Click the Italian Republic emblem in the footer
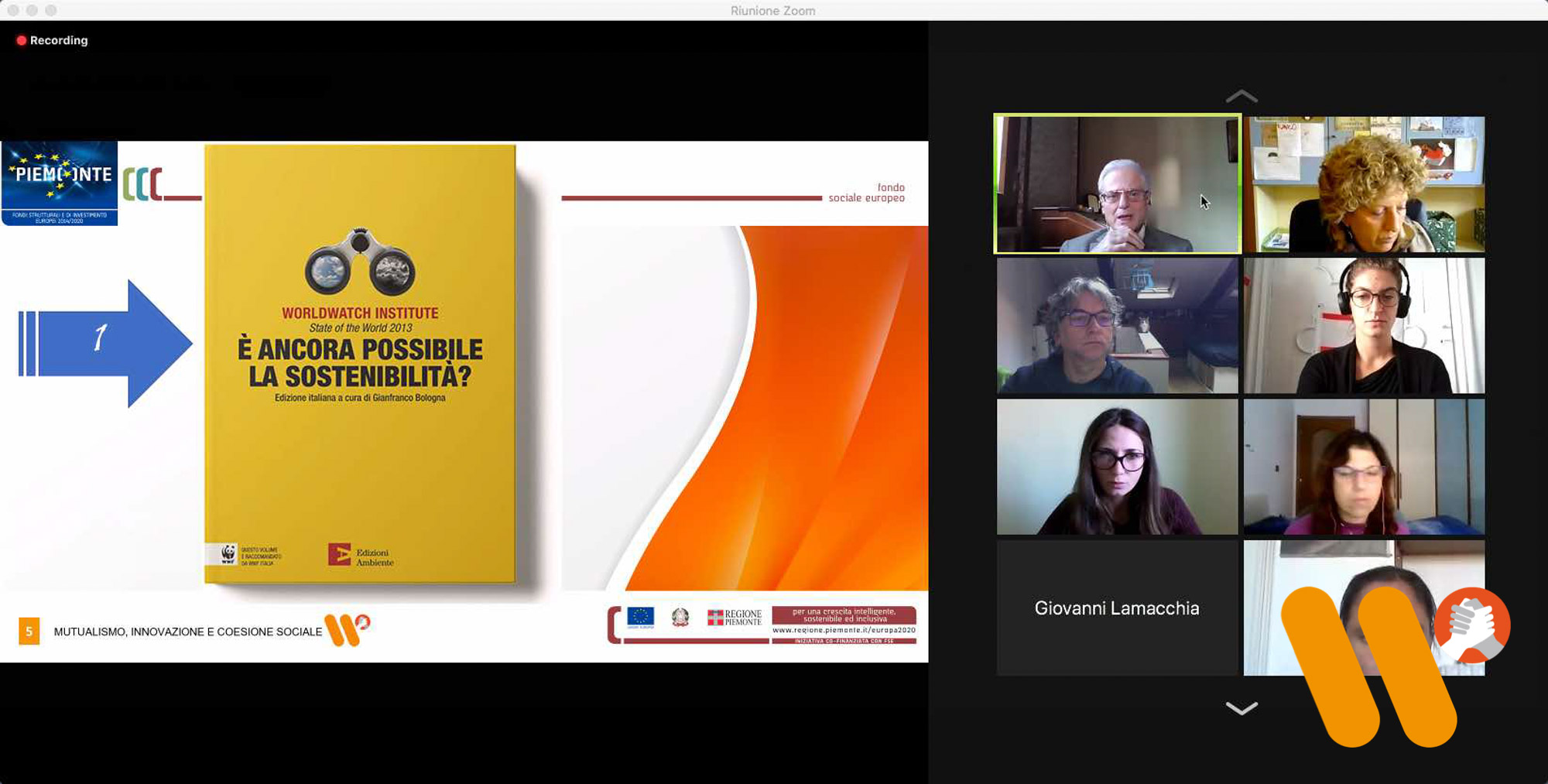The image size is (1548, 784). coord(680,617)
